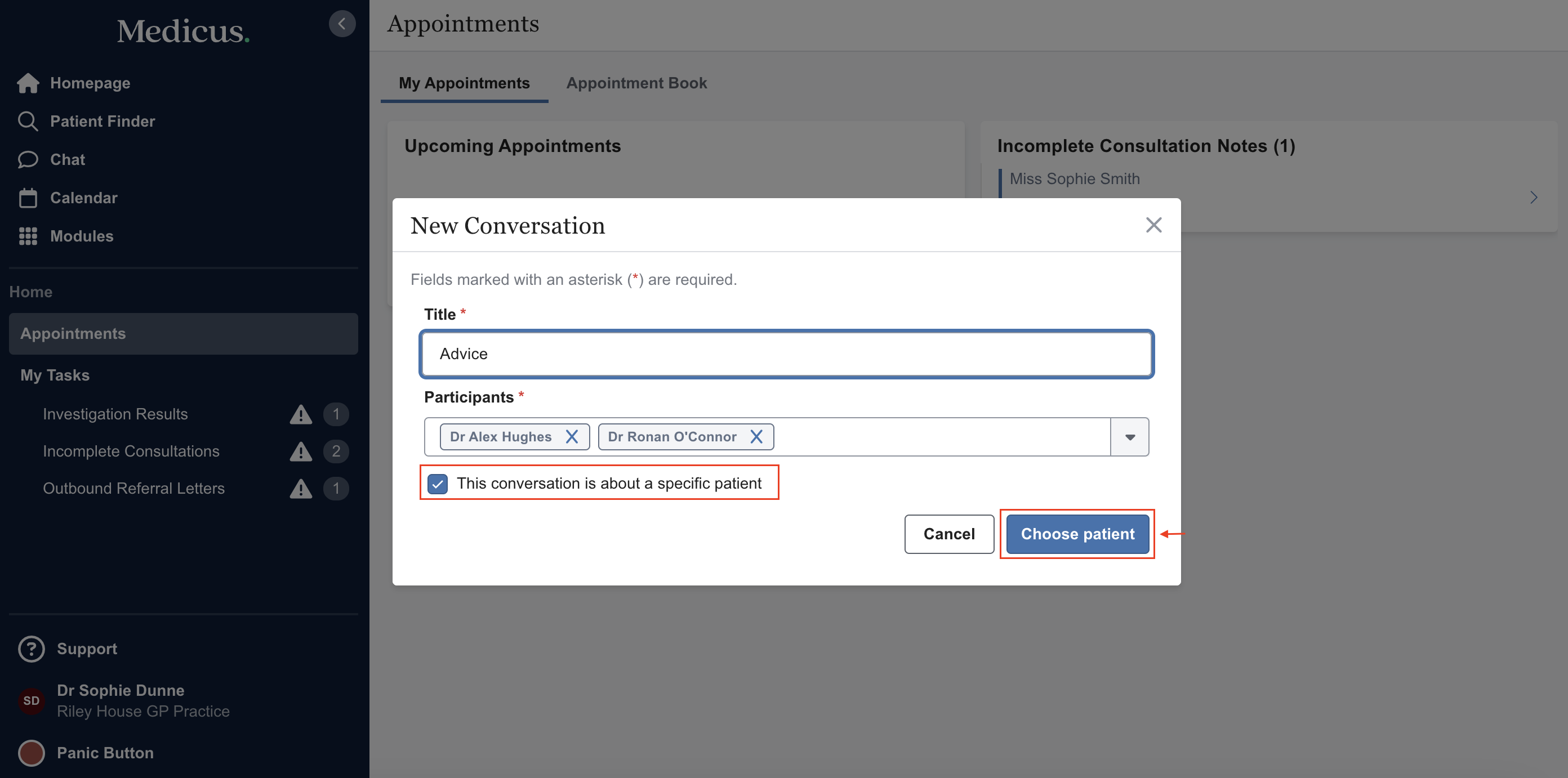Viewport: 1568px width, 778px height.
Task: Open the Participants dropdown arrow
Action: tap(1130, 437)
